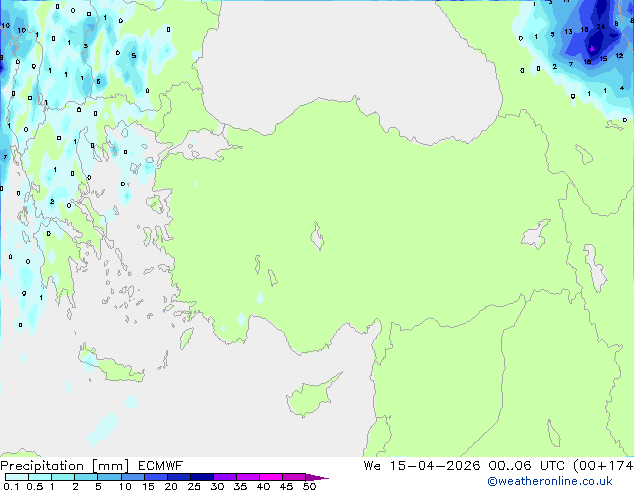Click the legend scale label '45'
The height and width of the screenshot is (490, 634).
coord(286,486)
